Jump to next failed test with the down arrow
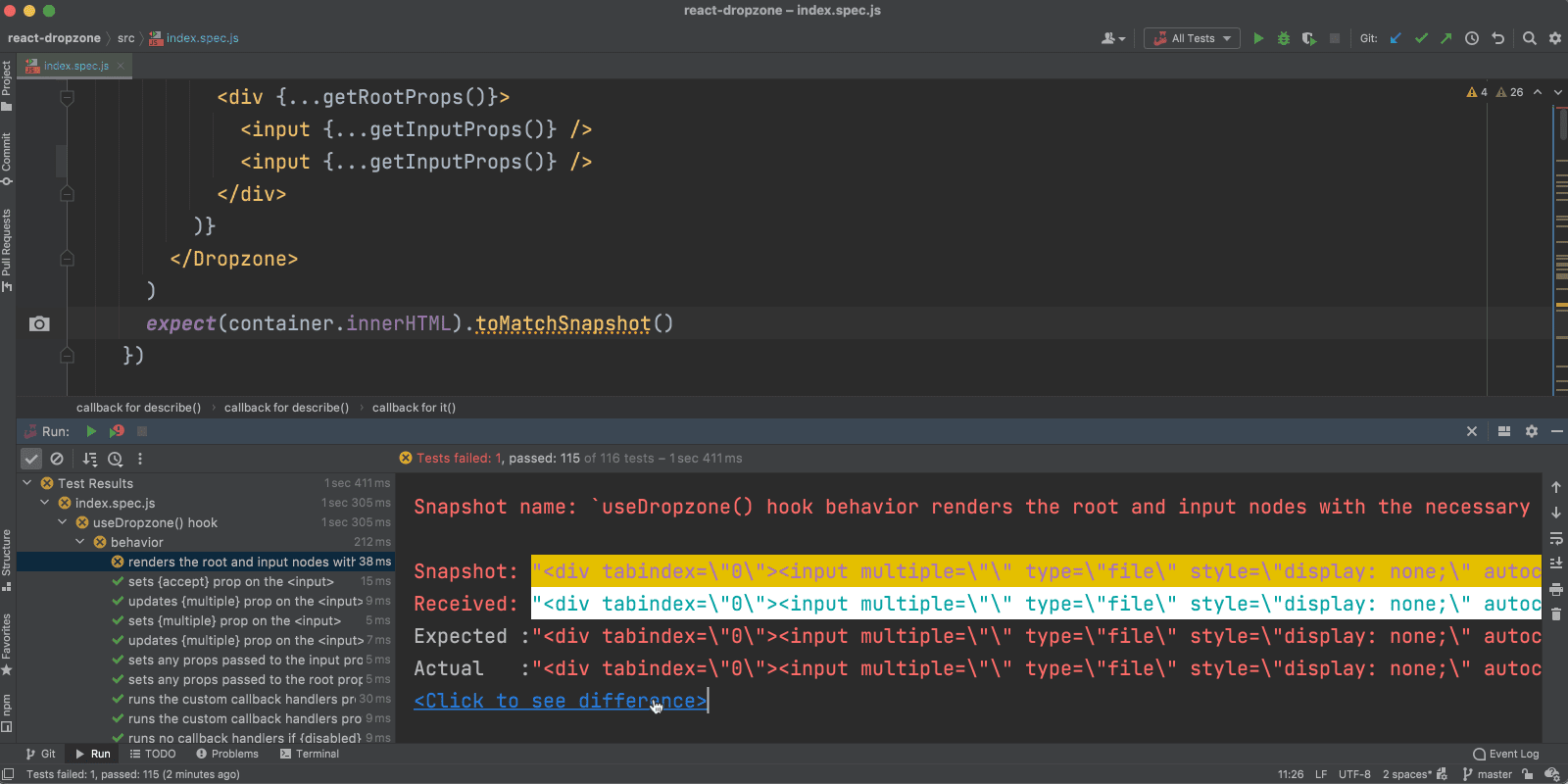 pyautogui.click(x=1556, y=513)
